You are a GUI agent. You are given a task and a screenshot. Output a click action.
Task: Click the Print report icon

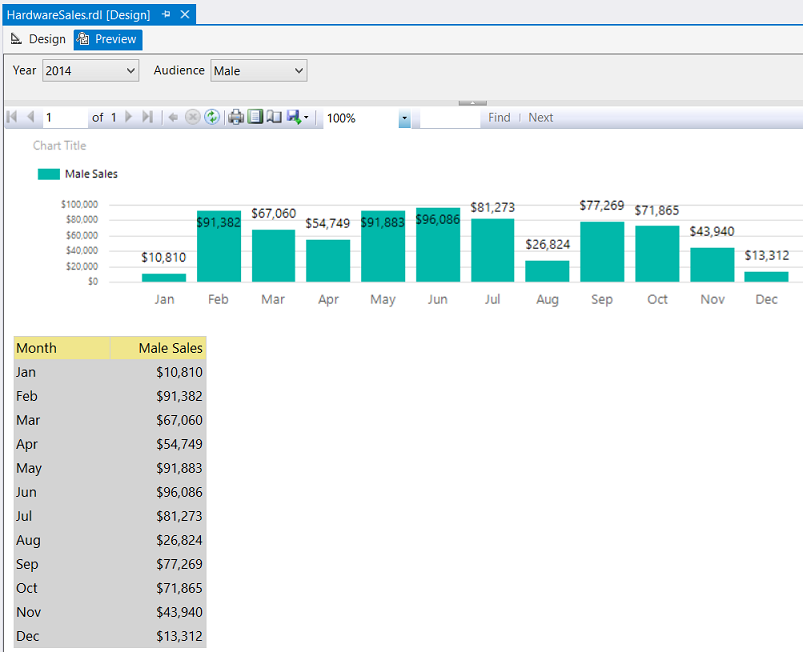coord(236,117)
